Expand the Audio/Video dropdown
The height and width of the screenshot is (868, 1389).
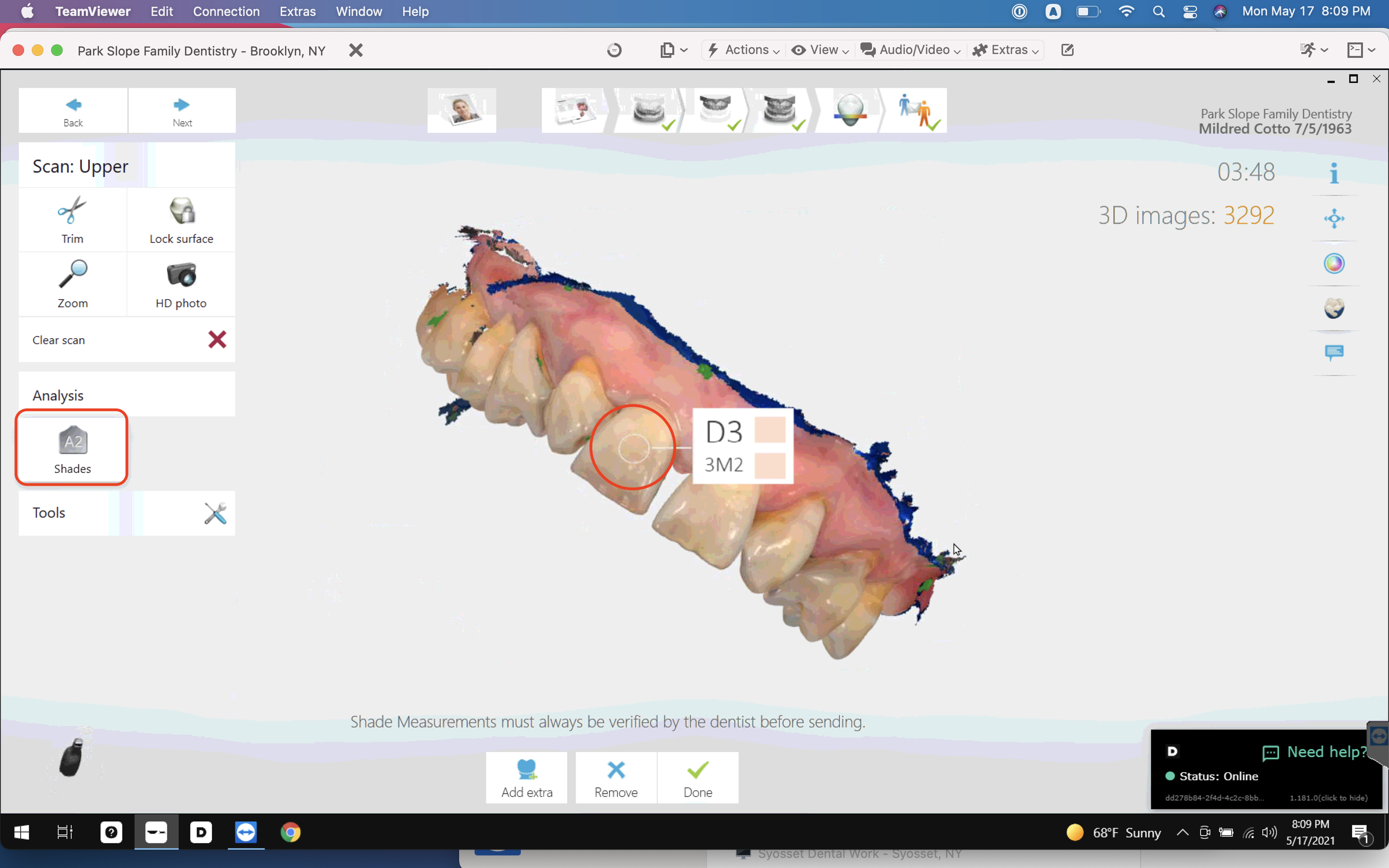pos(910,50)
